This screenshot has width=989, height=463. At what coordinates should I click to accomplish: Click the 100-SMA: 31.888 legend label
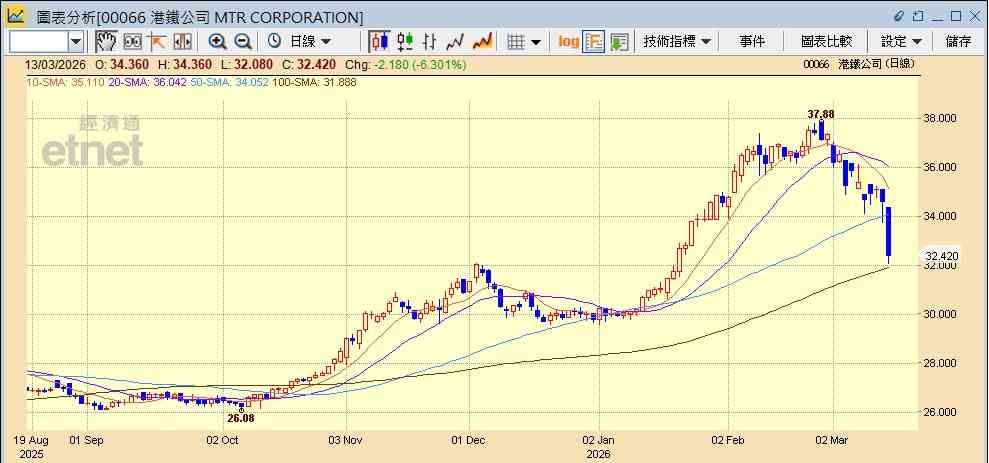[313, 82]
